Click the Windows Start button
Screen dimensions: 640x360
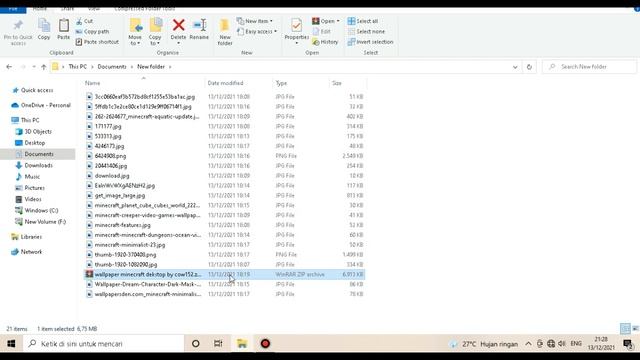[x=11, y=344]
